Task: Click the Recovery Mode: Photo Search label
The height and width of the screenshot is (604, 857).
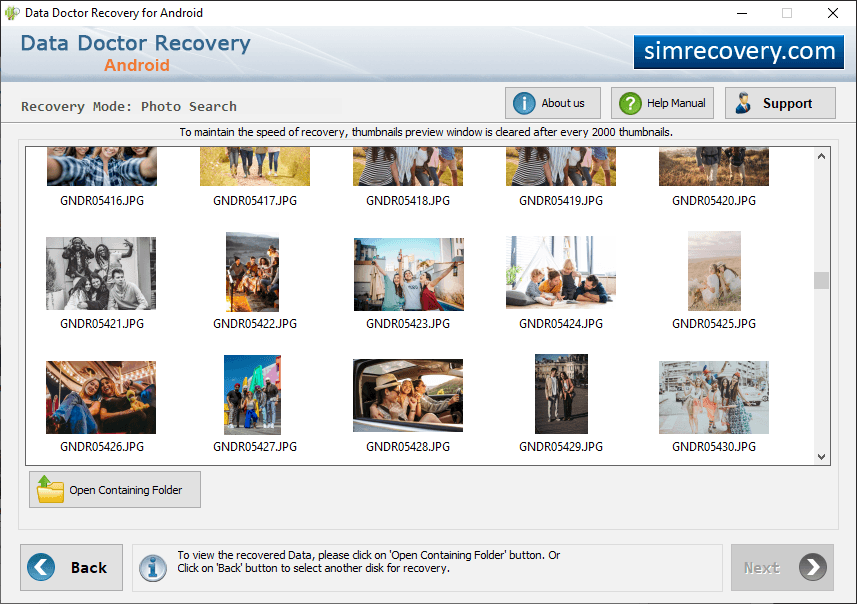Action: coord(129,106)
